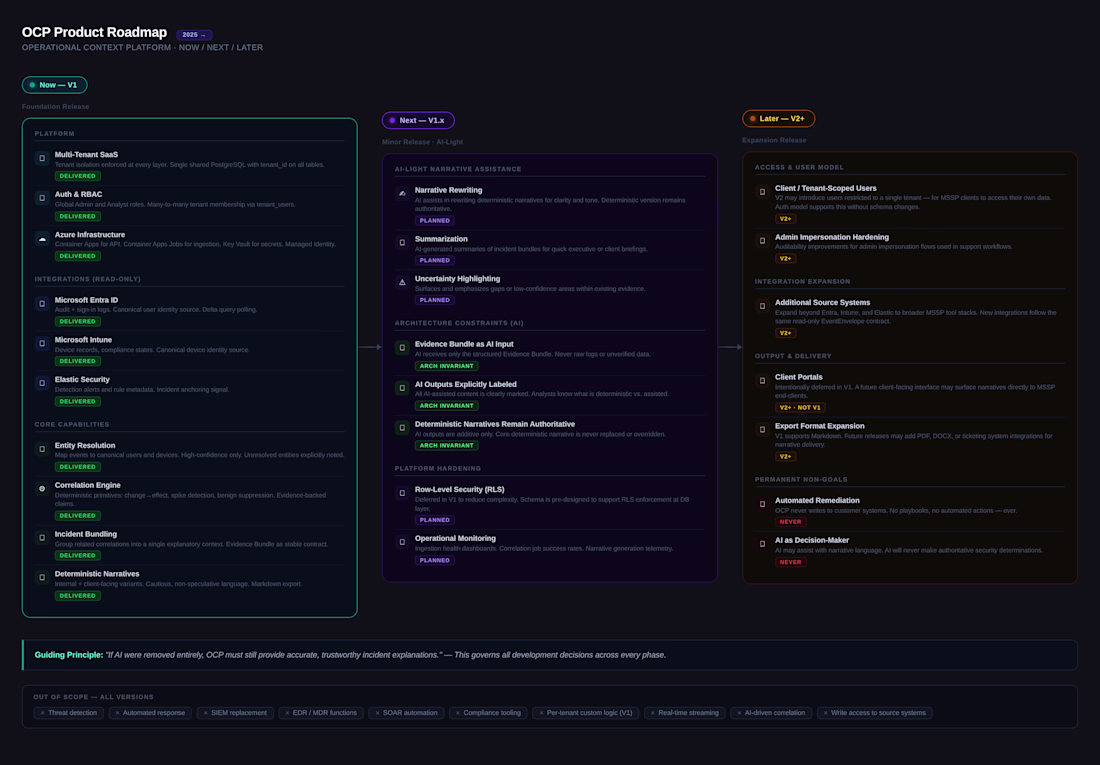The height and width of the screenshot is (765, 1100).
Task: Click the Export Format Expansion icon
Action: coord(763,430)
